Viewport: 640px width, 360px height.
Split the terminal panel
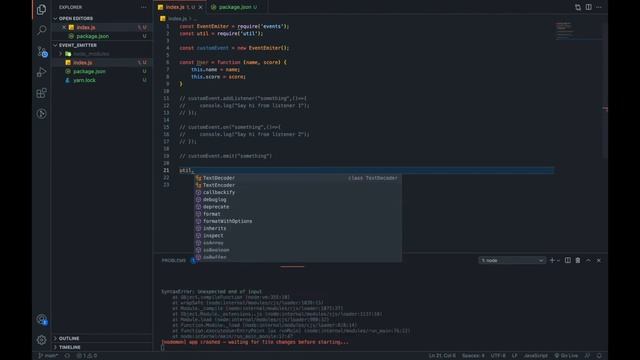568,260
